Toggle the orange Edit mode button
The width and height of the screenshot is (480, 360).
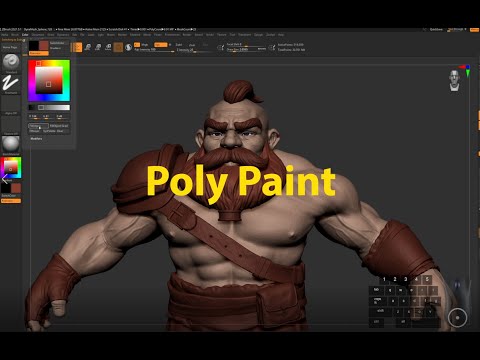(x=77, y=47)
